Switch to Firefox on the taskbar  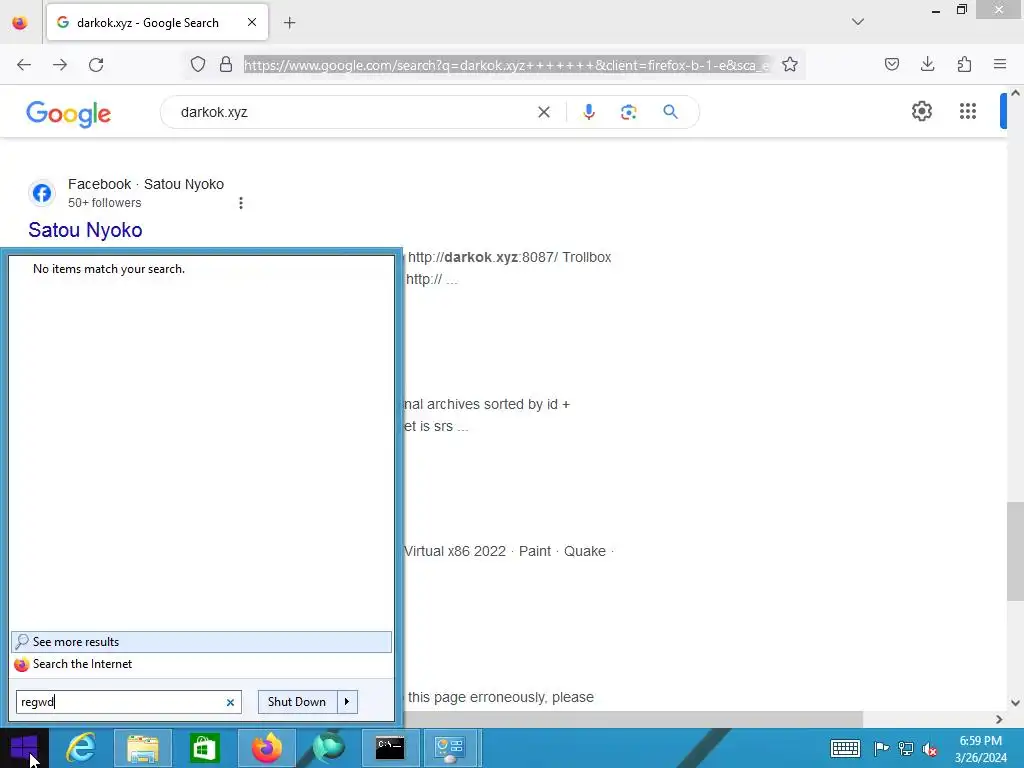tap(266, 748)
